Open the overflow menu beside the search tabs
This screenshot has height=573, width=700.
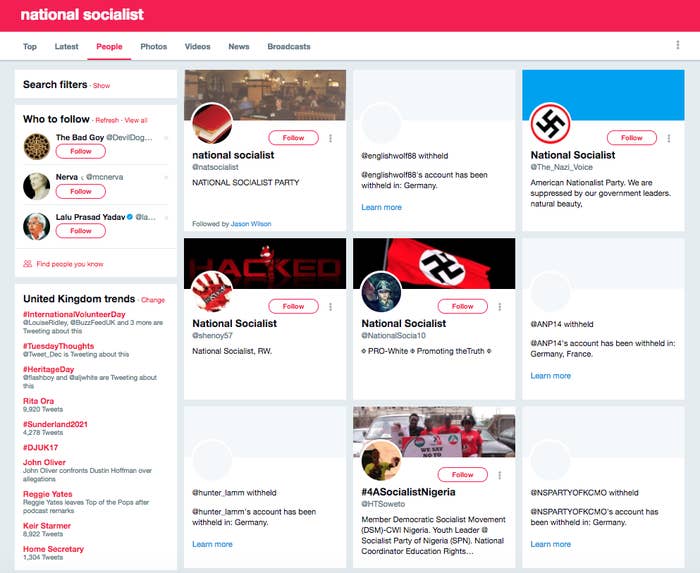(678, 45)
